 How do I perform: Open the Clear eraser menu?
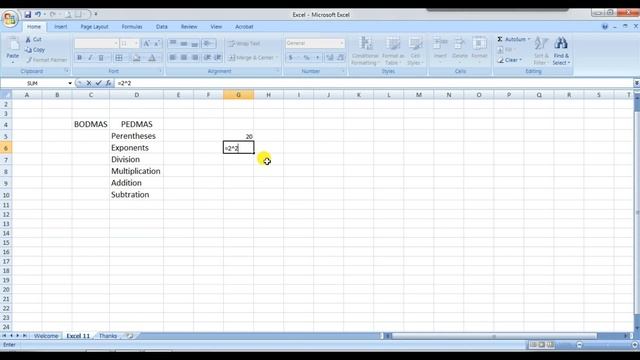tap(509, 60)
